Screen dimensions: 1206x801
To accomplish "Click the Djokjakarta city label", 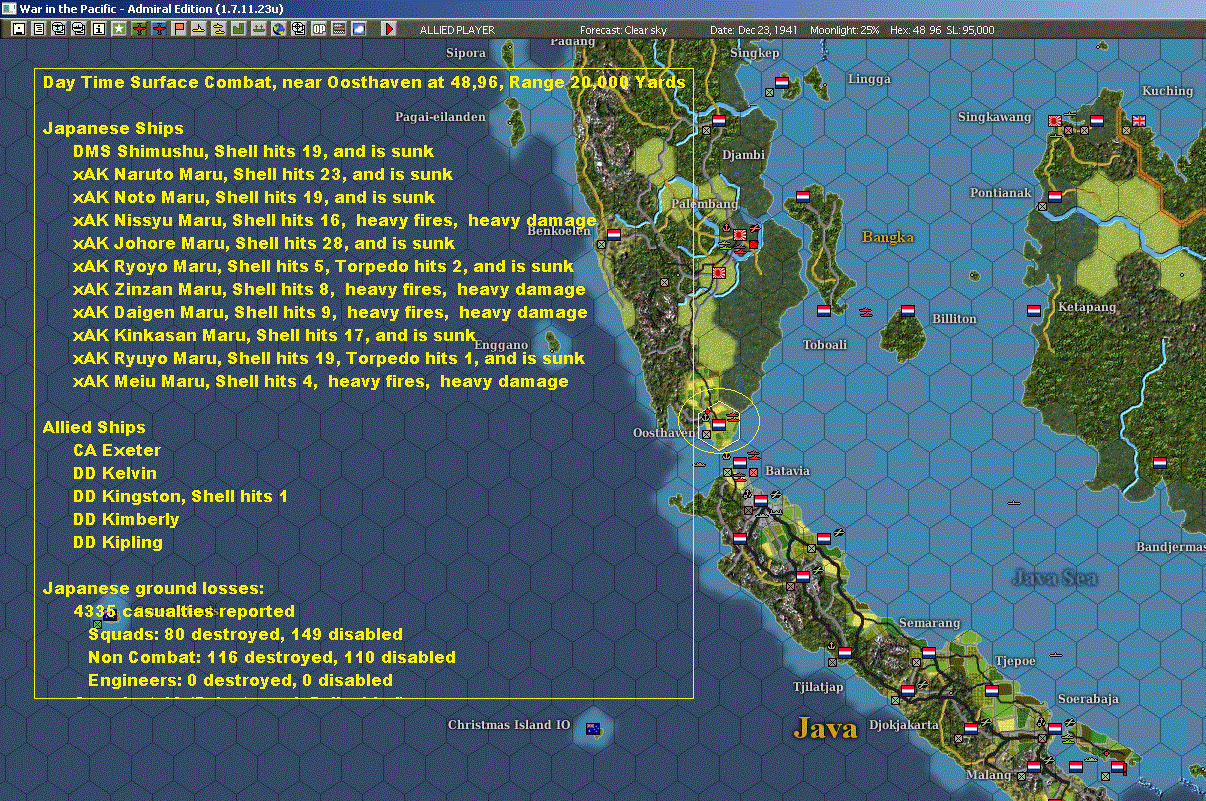I will [904, 724].
